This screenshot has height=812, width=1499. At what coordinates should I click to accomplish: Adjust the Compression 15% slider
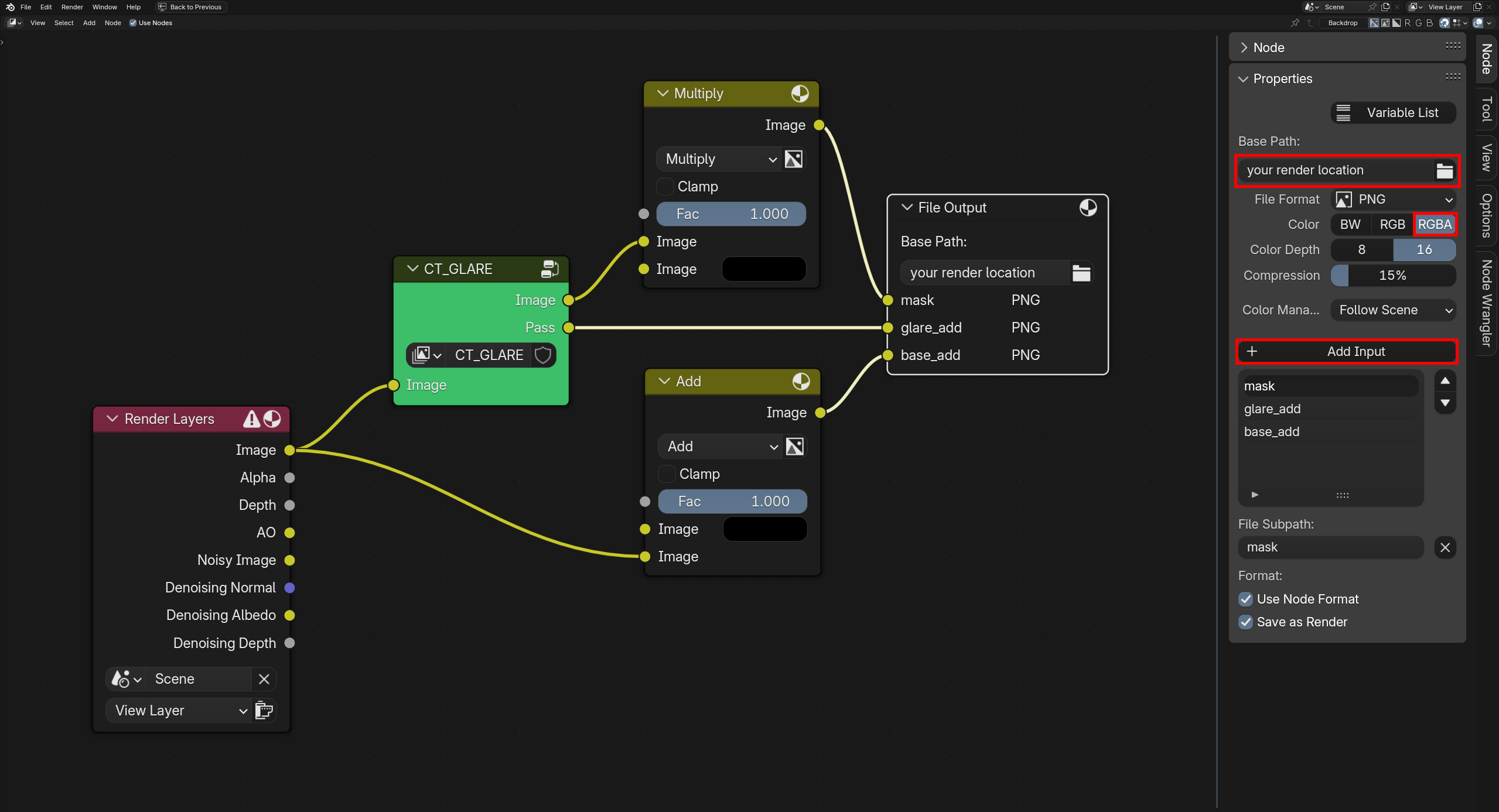click(x=1393, y=275)
